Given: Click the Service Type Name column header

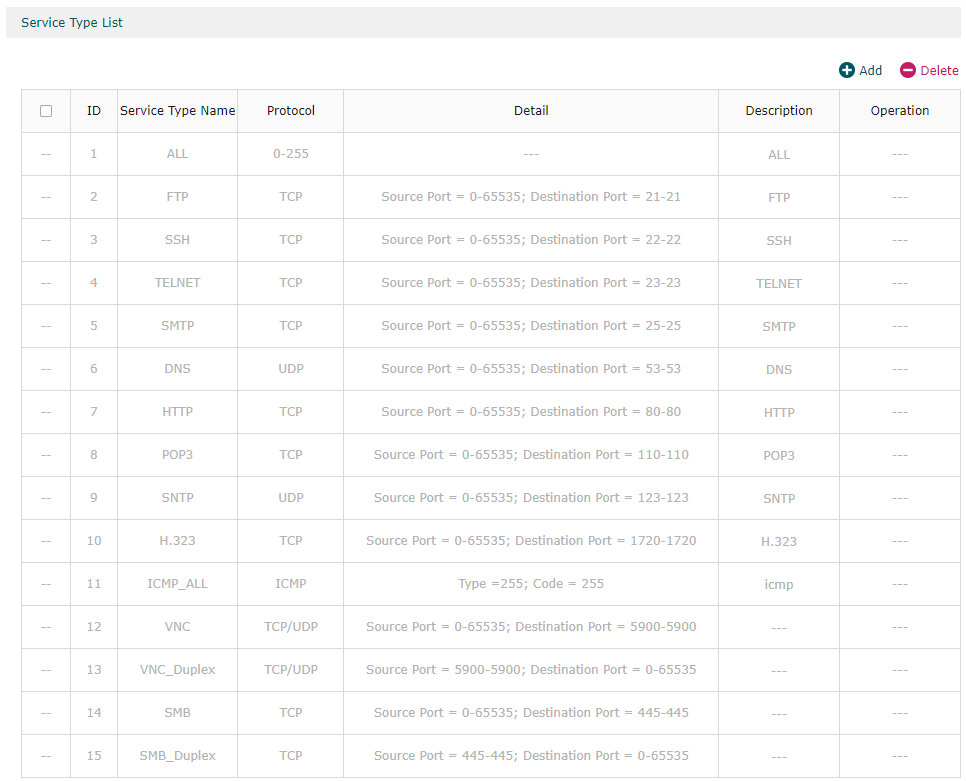Looking at the screenshot, I should pyautogui.click(x=177, y=111).
